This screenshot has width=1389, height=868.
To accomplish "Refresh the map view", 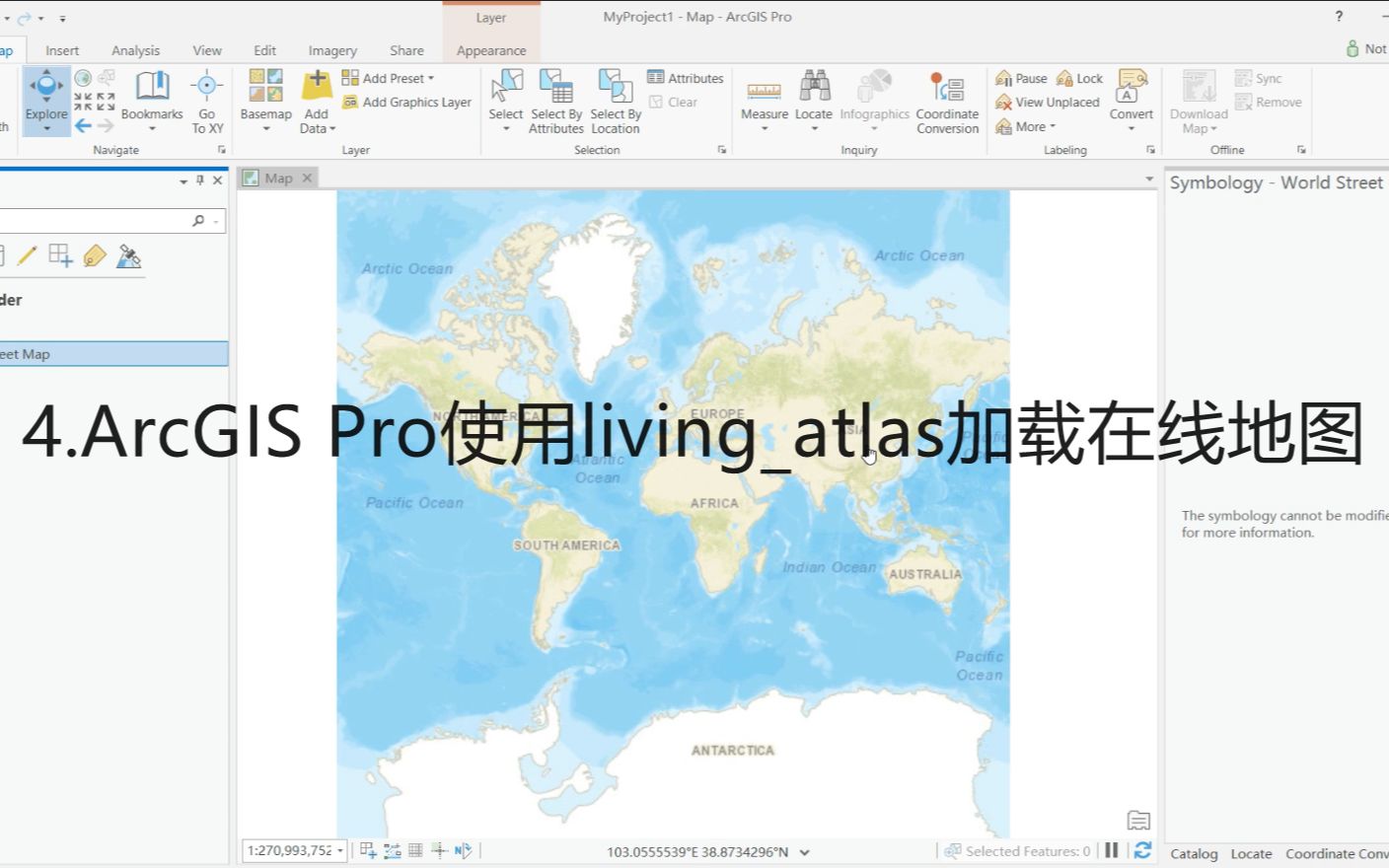I will pos(1142,850).
